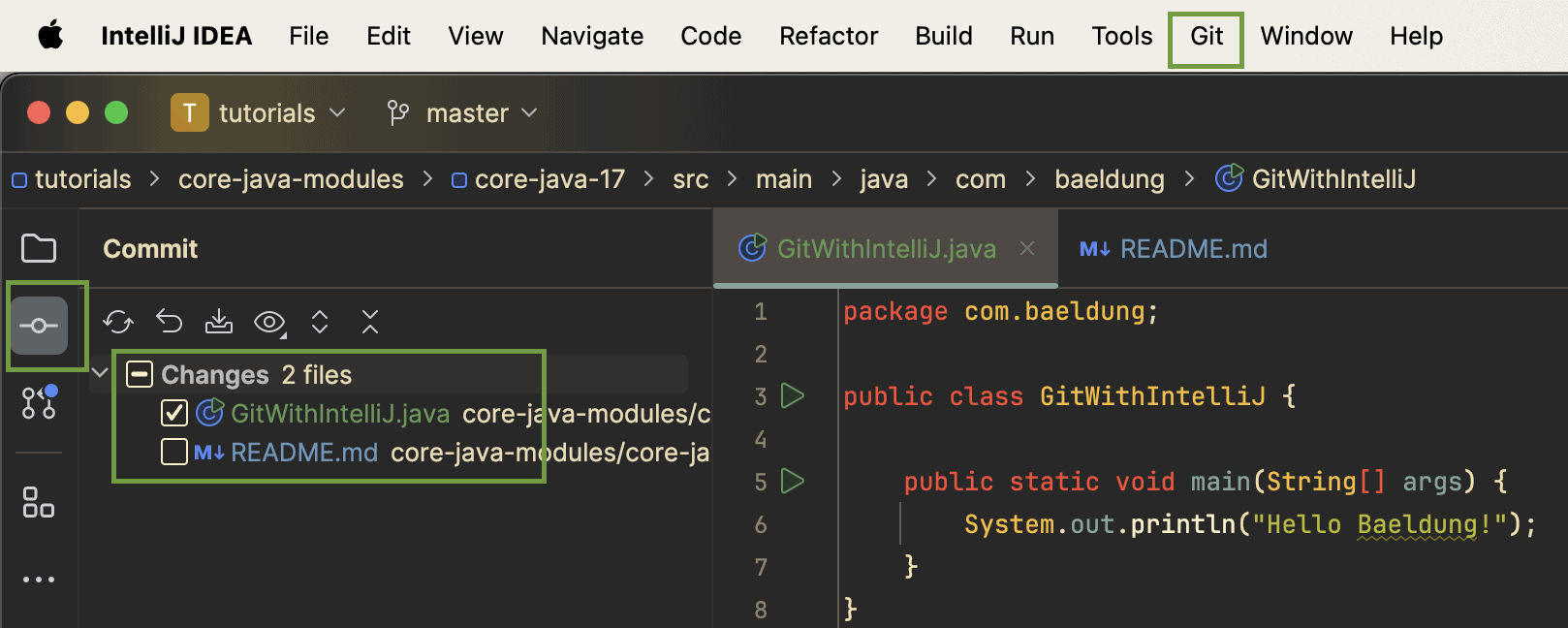Open the Refactor menu
Viewport: 1568px width, 628px height.
829,36
